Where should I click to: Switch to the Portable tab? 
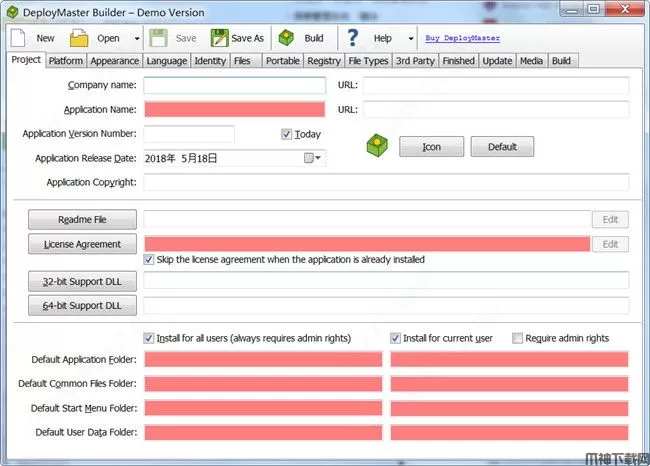(x=283, y=61)
